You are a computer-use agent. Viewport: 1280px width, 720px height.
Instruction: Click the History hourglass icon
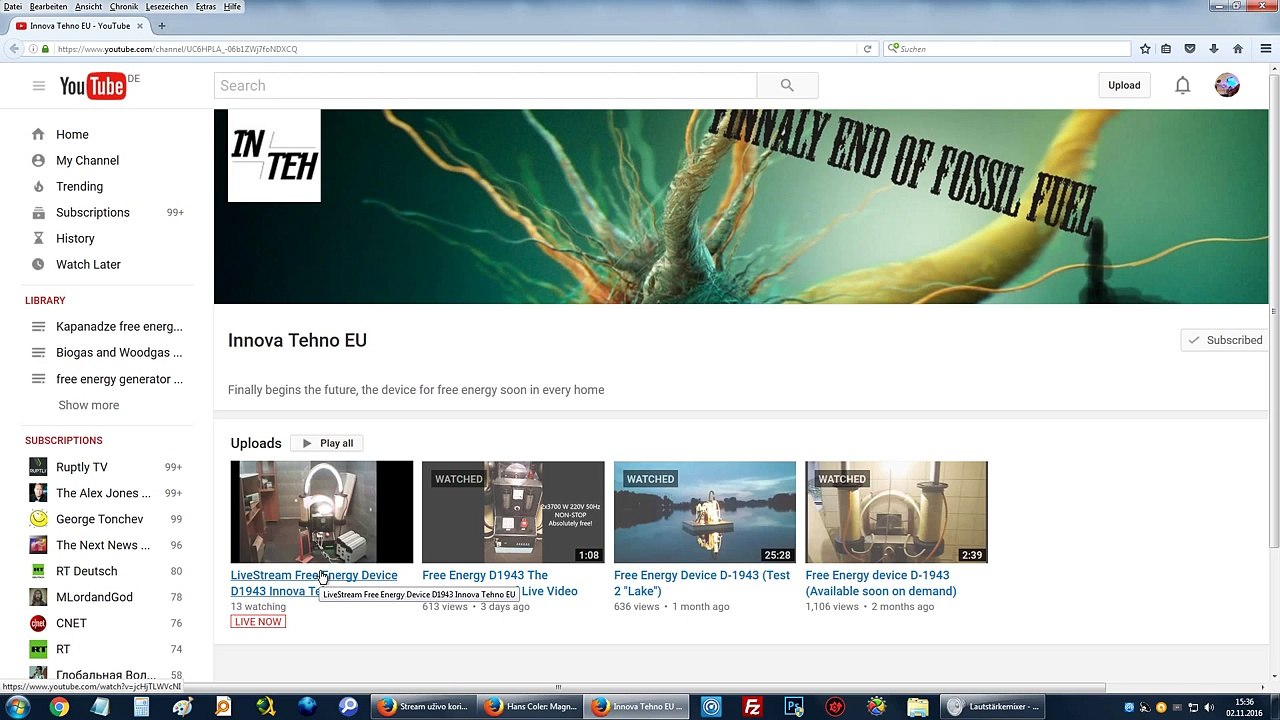tap(38, 238)
